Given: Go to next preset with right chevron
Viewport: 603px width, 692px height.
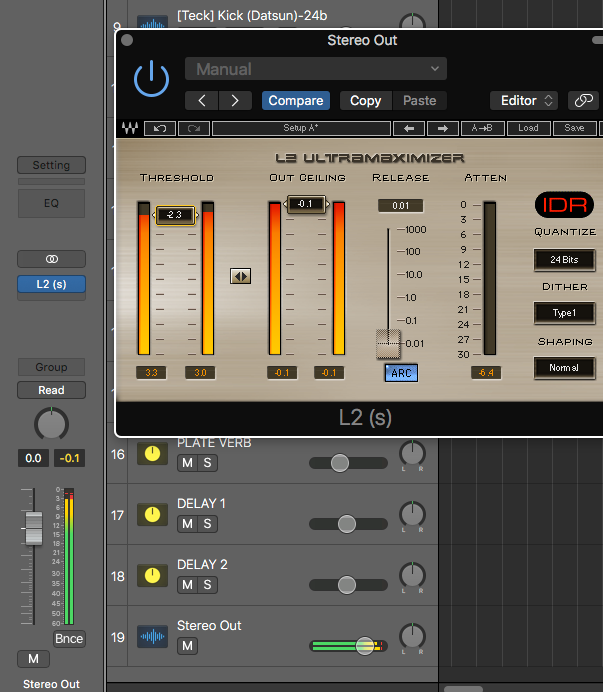Looking at the screenshot, I should click(235, 101).
